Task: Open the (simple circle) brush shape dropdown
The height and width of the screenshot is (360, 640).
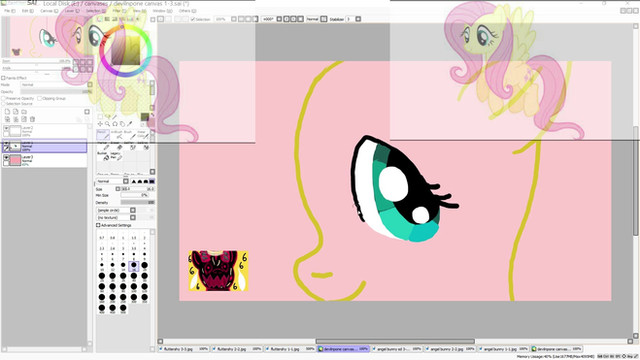Action: click(x=116, y=210)
